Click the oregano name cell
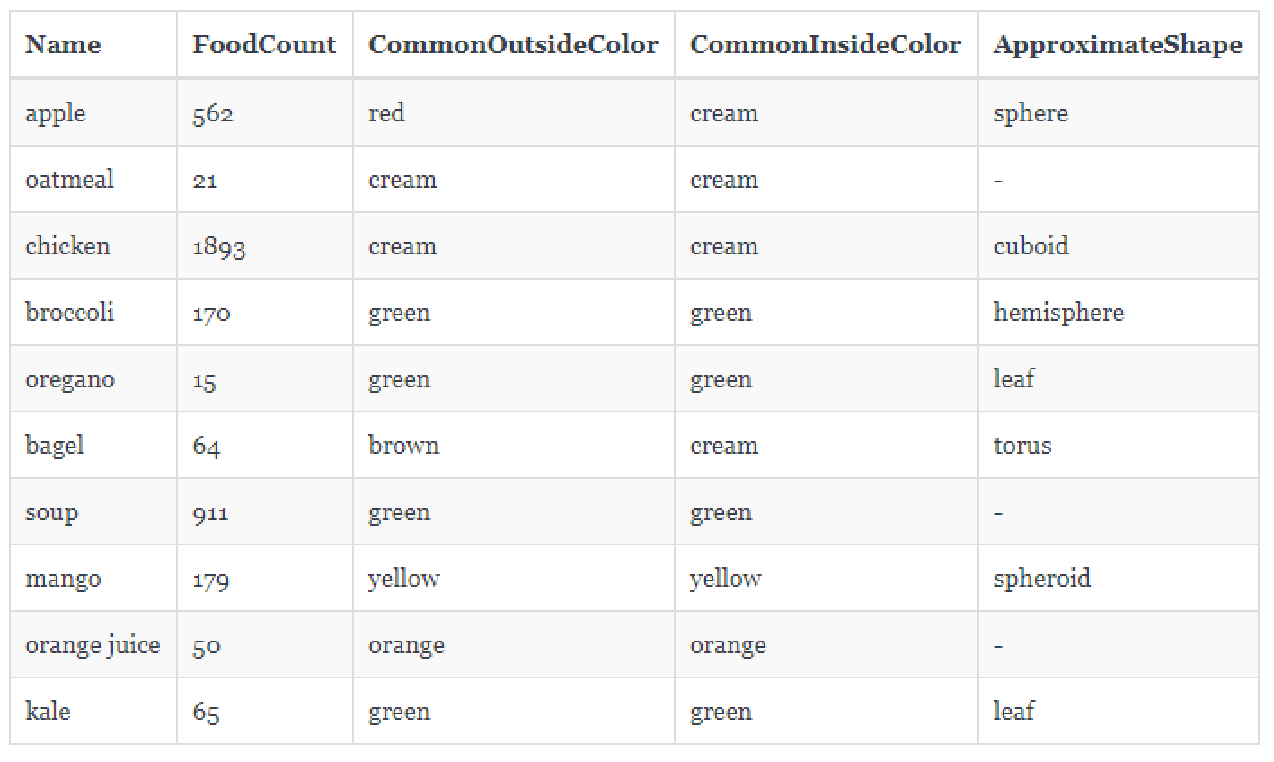The image size is (1274, 762). click(70, 380)
